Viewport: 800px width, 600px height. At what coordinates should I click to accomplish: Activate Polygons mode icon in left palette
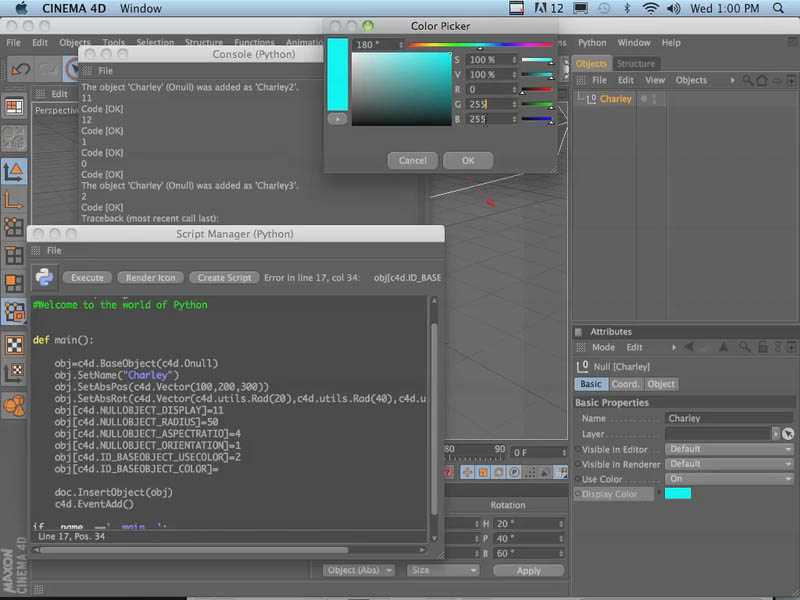click(x=14, y=283)
